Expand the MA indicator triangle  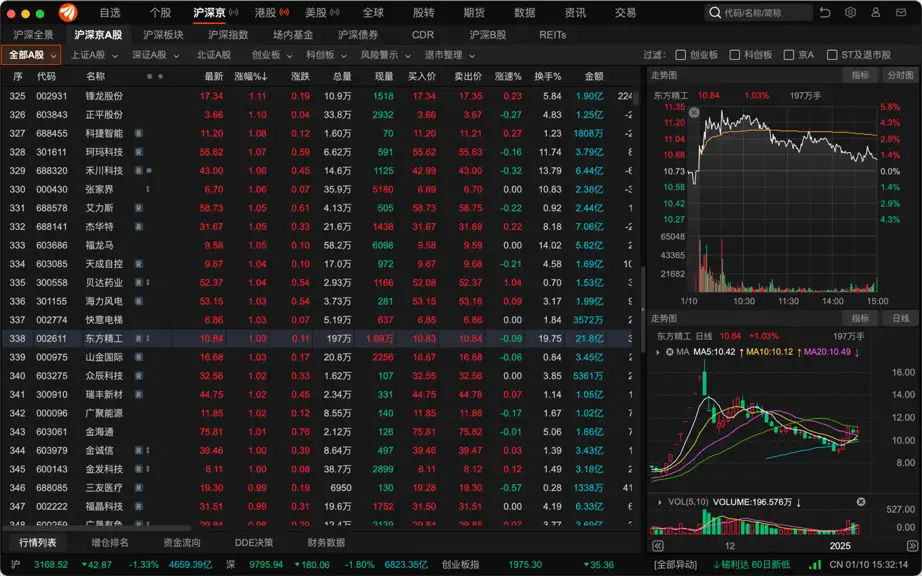(659, 352)
